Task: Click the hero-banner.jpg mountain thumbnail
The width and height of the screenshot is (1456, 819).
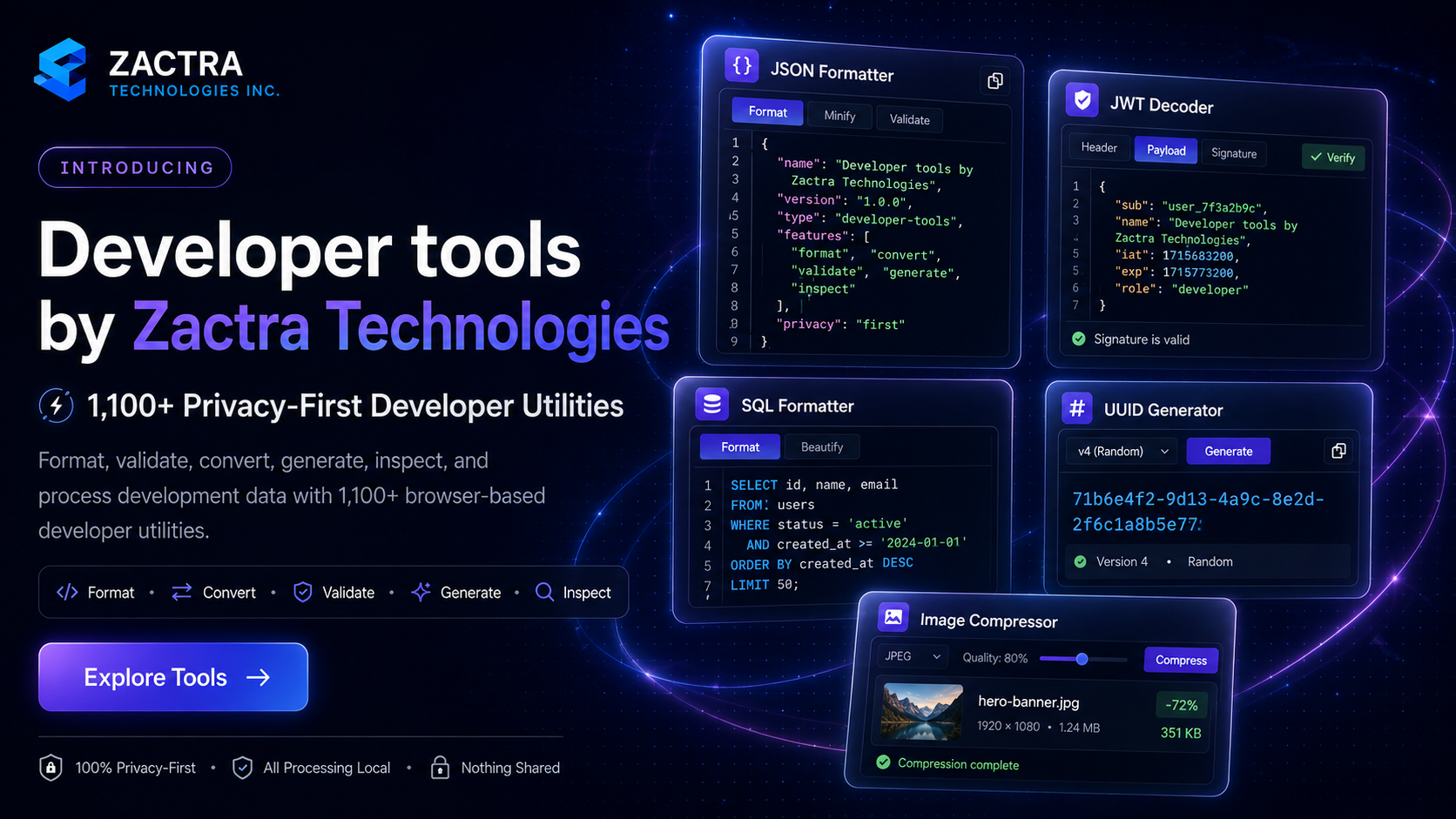Action: [x=923, y=712]
